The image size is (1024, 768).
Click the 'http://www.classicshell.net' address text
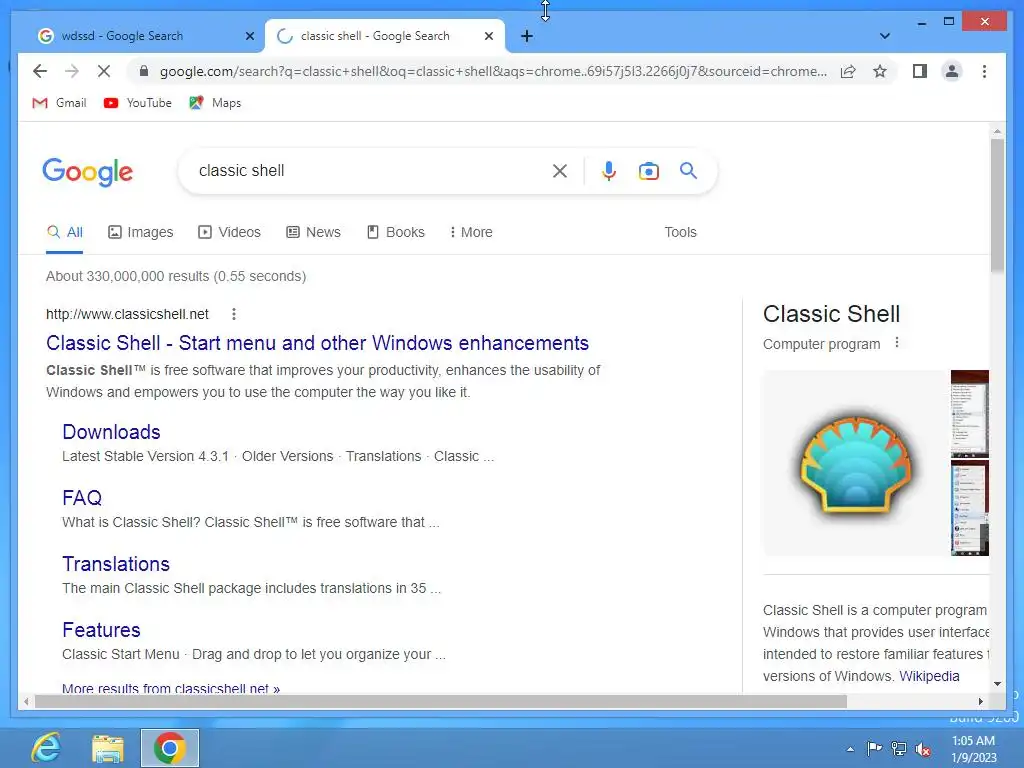tap(127, 314)
